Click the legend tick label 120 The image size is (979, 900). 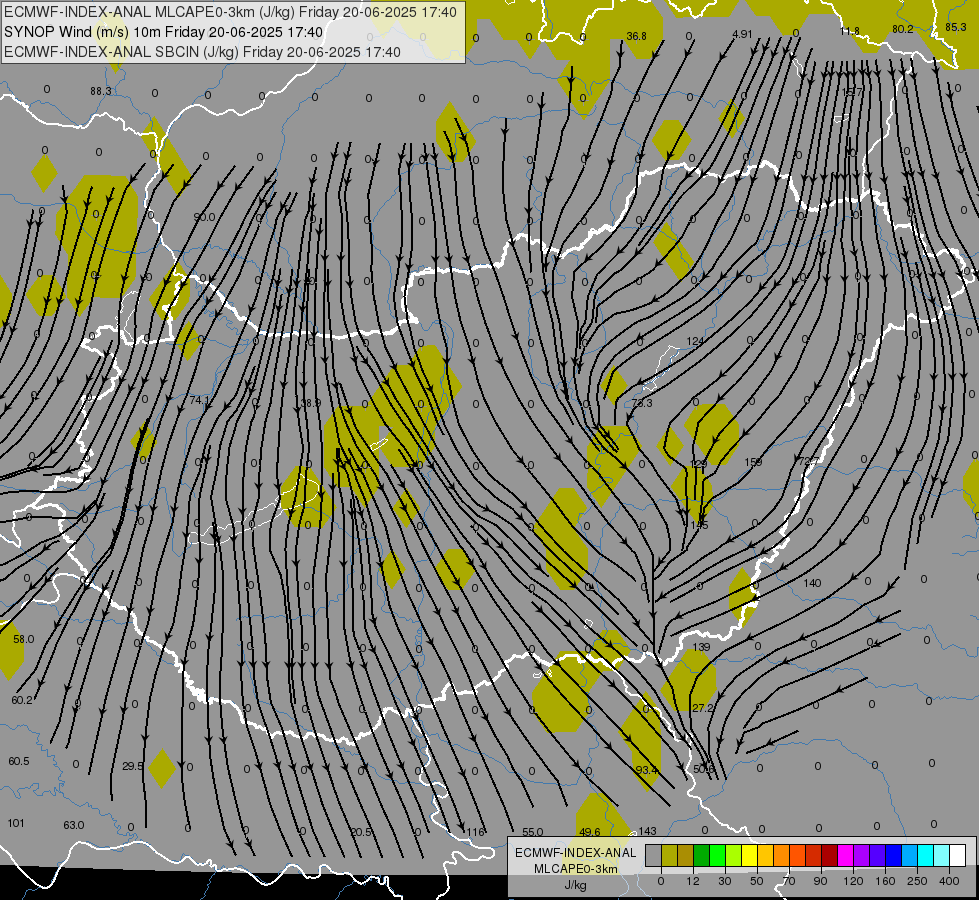click(x=853, y=881)
